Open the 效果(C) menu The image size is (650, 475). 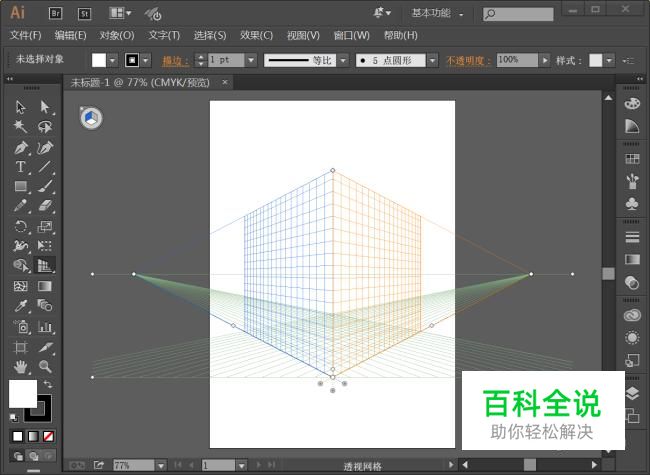[x=256, y=35]
